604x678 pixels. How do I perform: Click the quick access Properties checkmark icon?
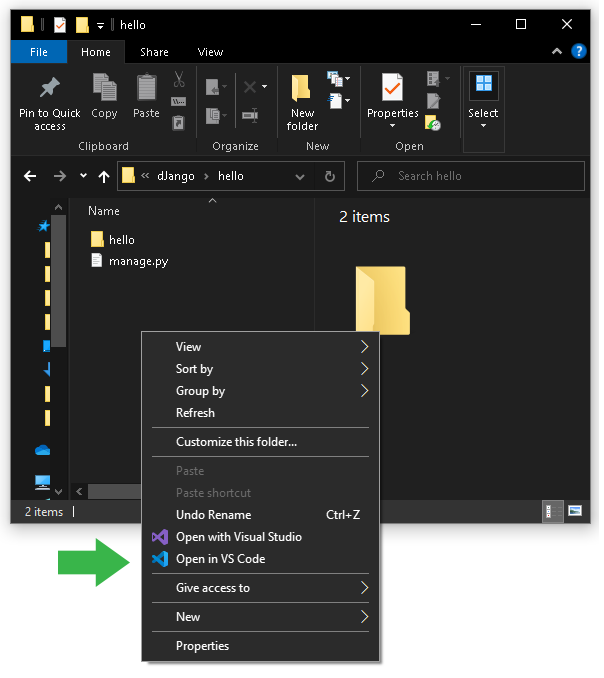[x=60, y=26]
